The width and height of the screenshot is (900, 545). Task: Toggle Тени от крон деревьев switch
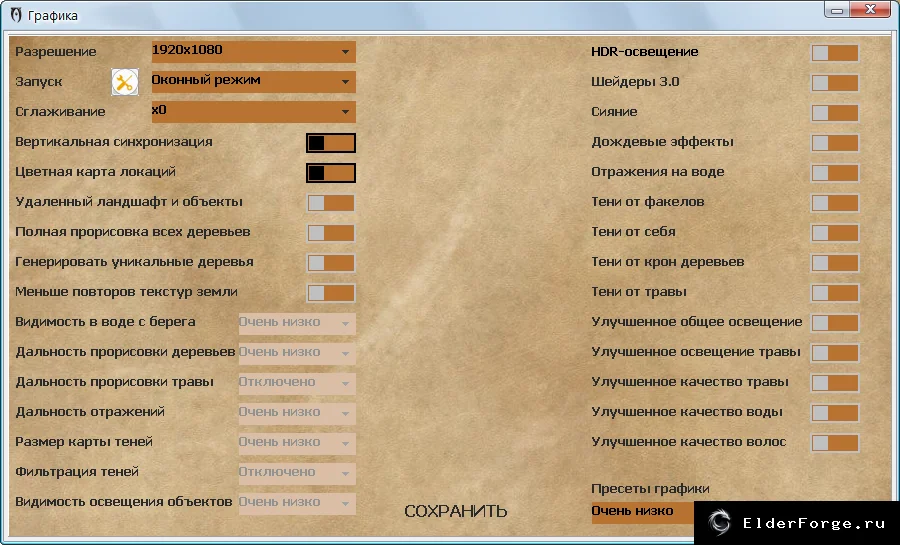coord(835,263)
